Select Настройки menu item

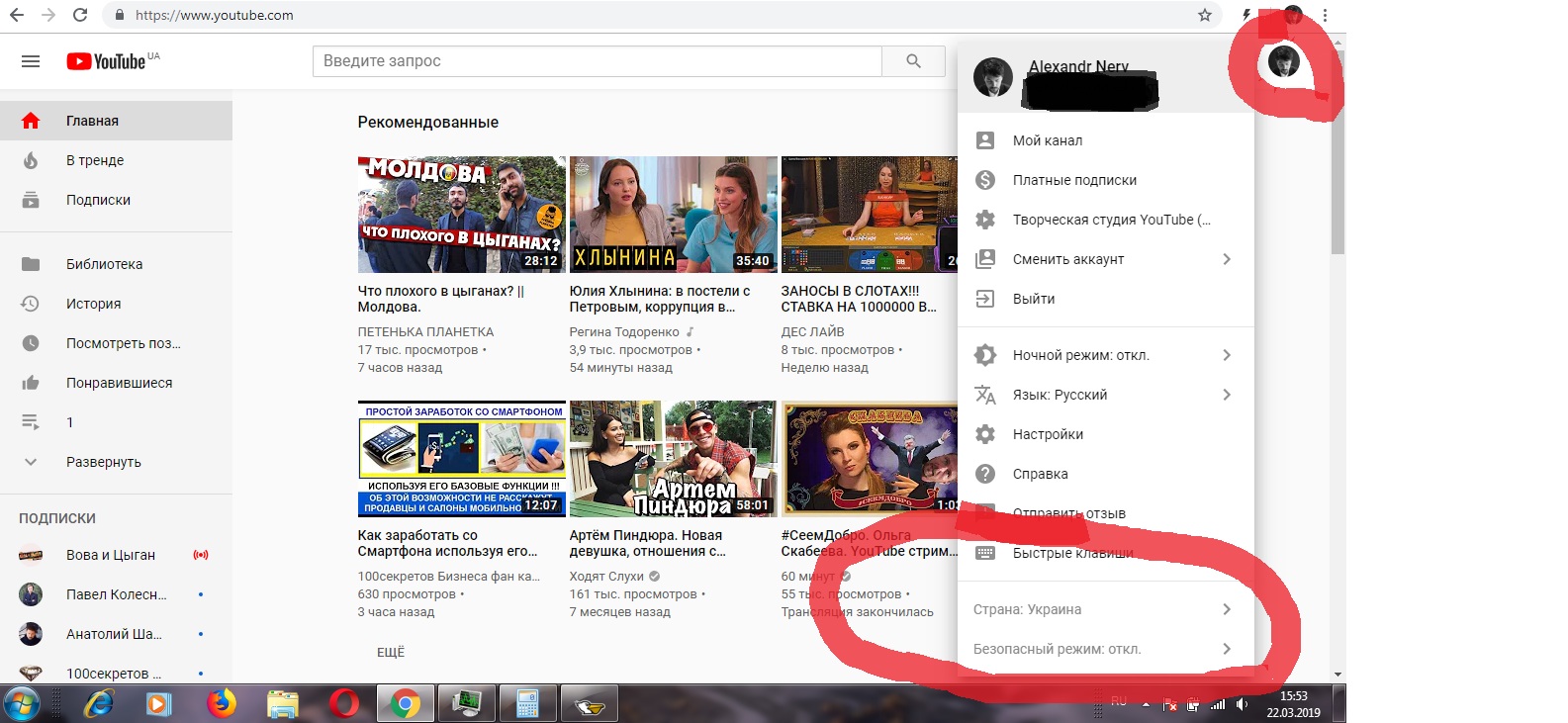click(x=1106, y=434)
